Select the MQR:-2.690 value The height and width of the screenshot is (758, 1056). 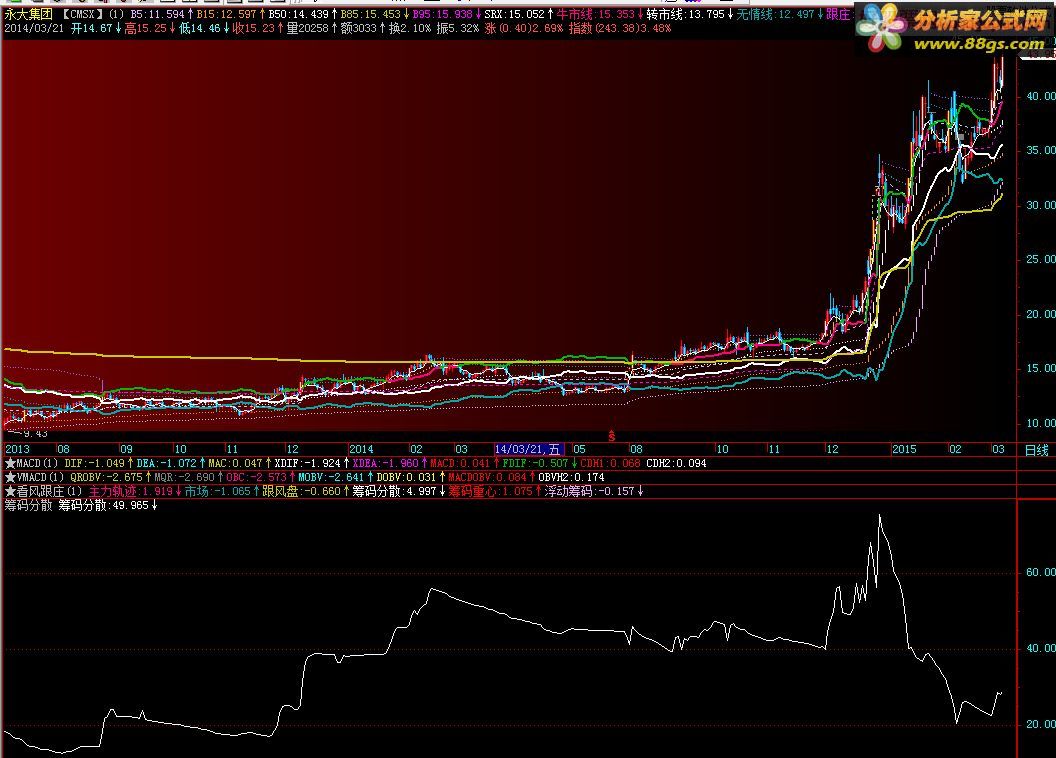[185, 477]
